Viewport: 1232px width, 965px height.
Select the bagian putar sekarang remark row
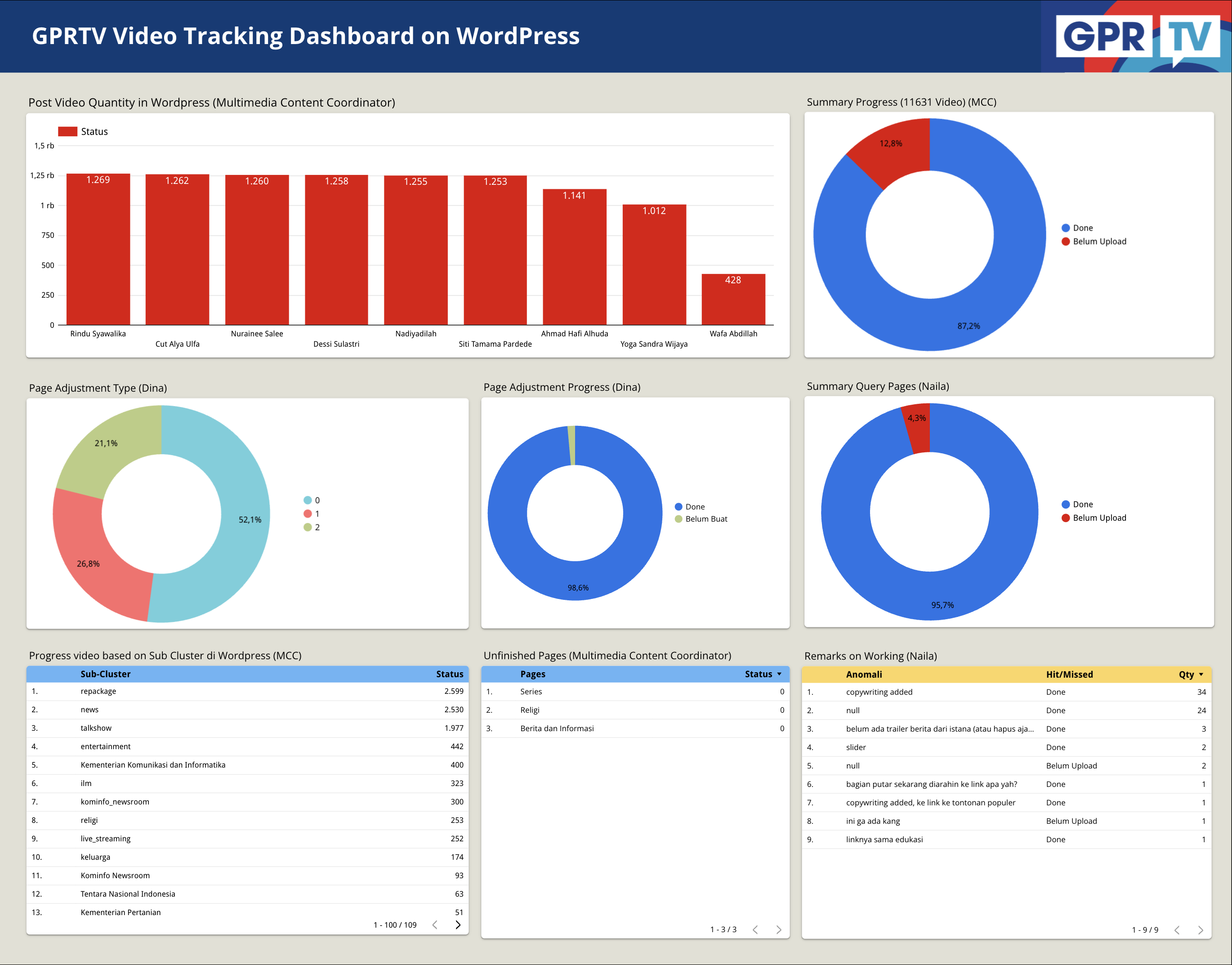click(x=1007, y=784)
